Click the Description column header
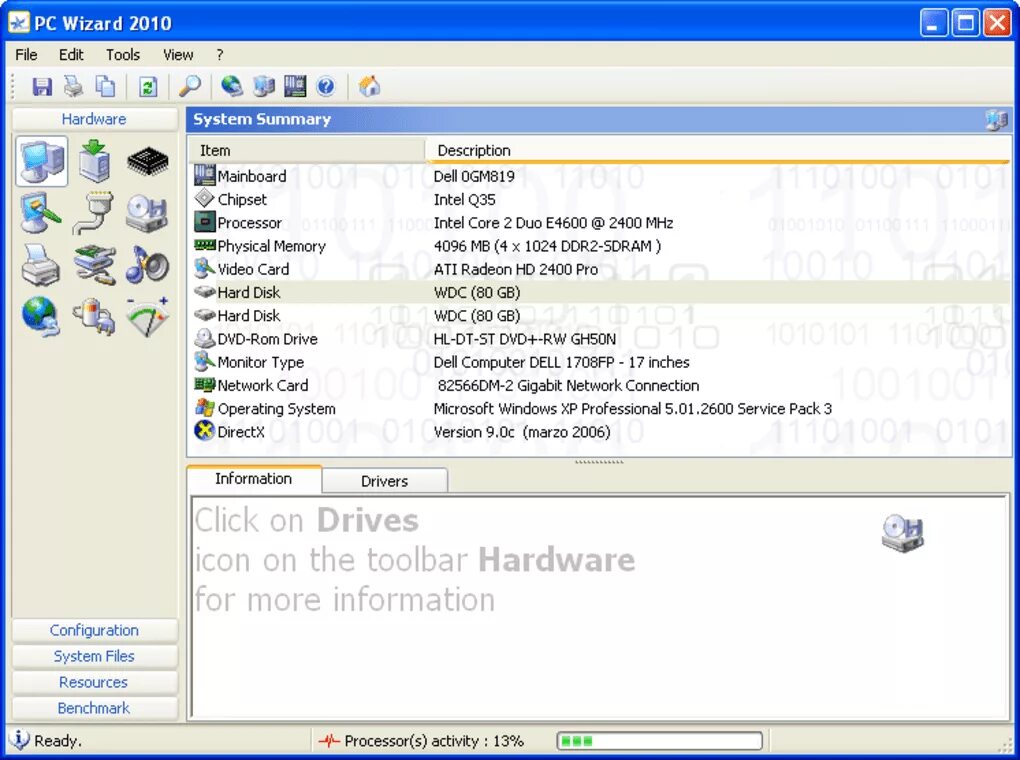1020x760 pixels. pos(718,150)
